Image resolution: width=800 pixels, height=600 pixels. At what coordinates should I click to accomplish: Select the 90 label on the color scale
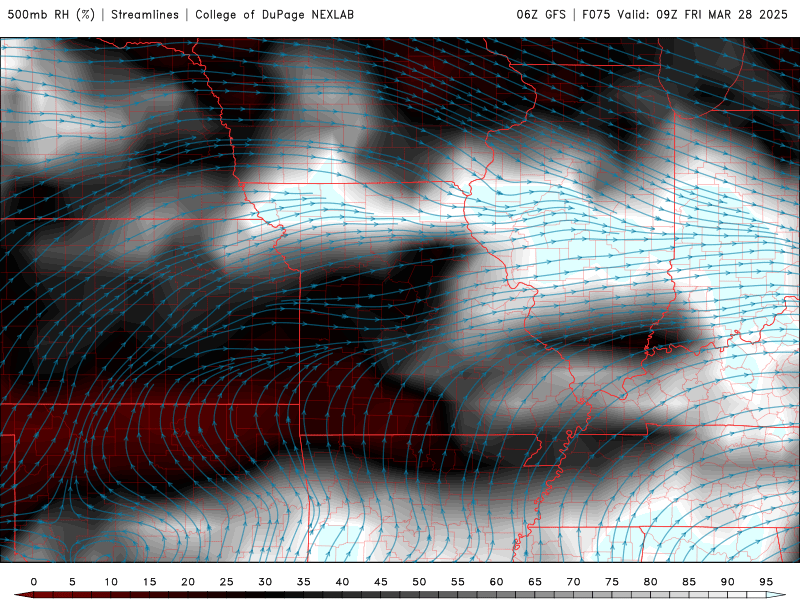[x=728, y=582]
